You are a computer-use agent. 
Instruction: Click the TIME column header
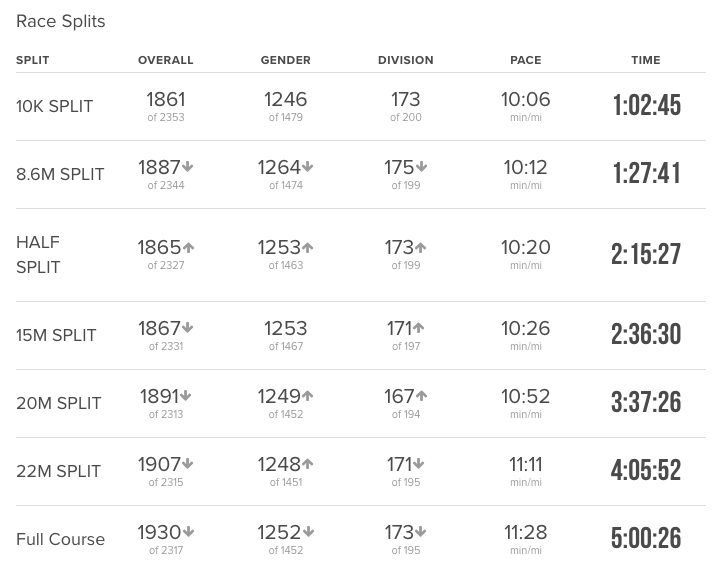tap(646, 60)
